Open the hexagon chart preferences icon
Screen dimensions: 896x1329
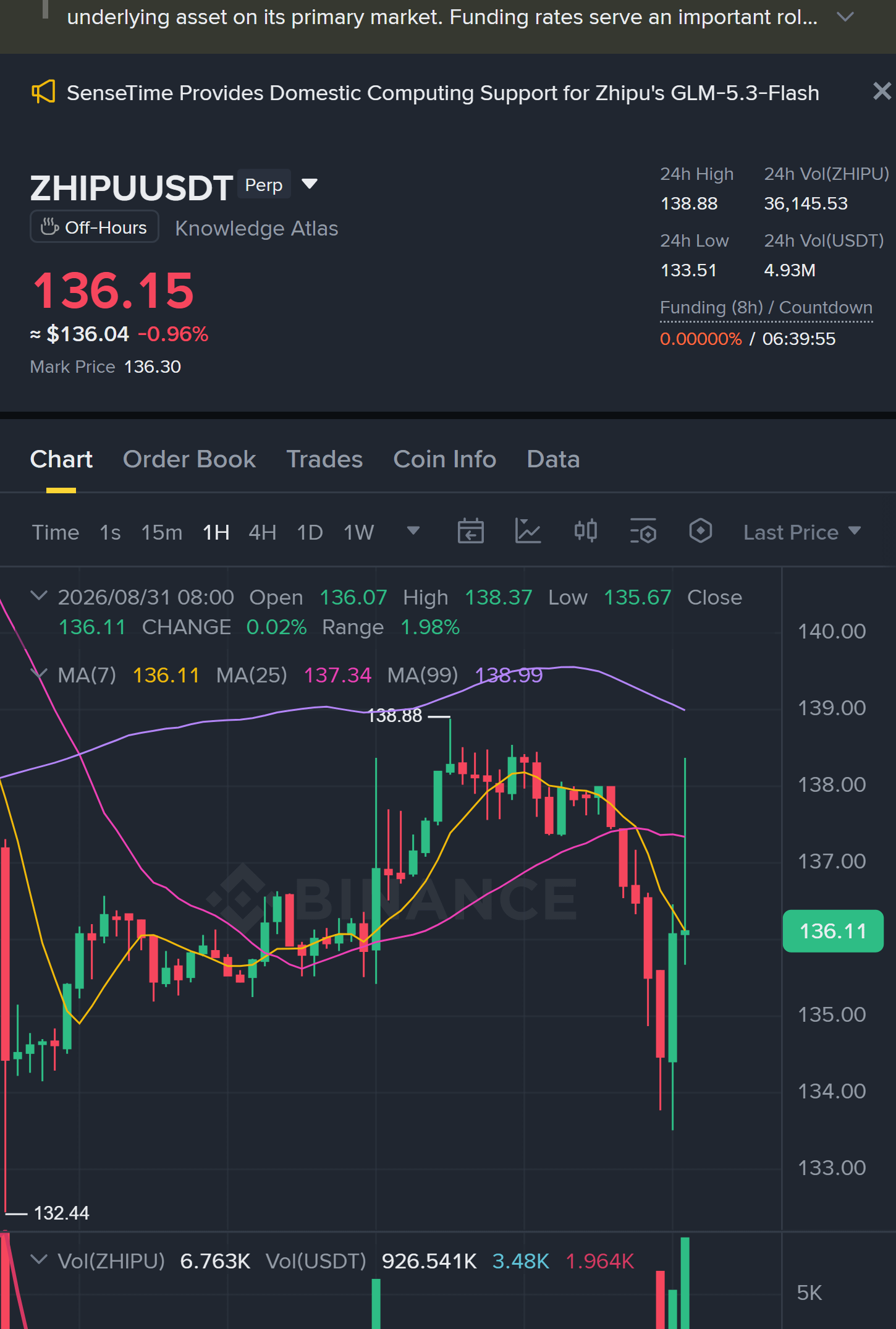coord(700,531)
